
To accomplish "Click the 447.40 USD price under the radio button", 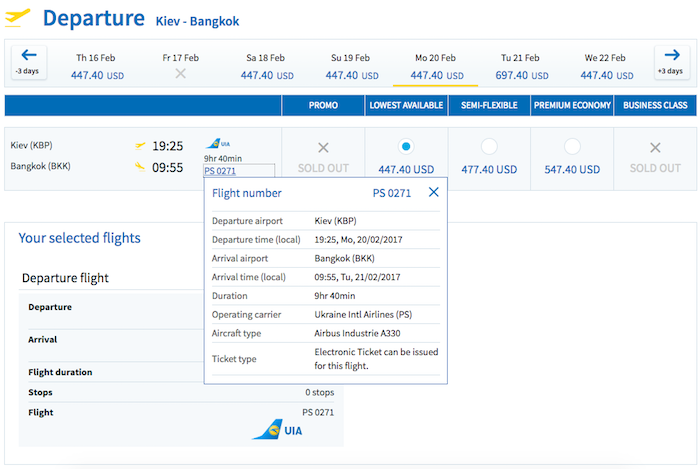I will click(x=406, y=170).
